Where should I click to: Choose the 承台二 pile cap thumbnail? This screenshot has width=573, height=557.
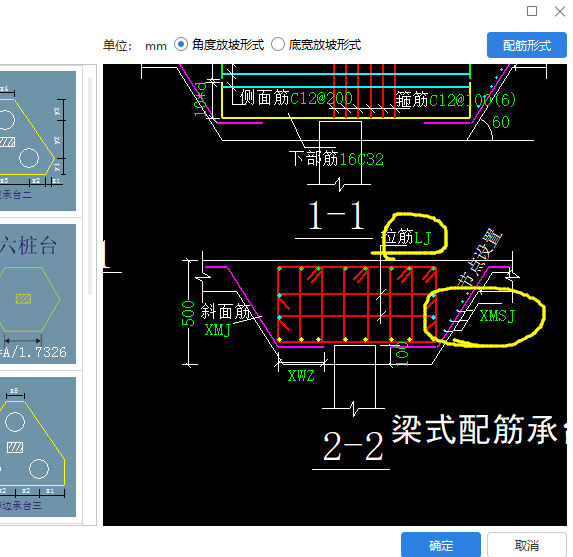[x=38, y=141]
